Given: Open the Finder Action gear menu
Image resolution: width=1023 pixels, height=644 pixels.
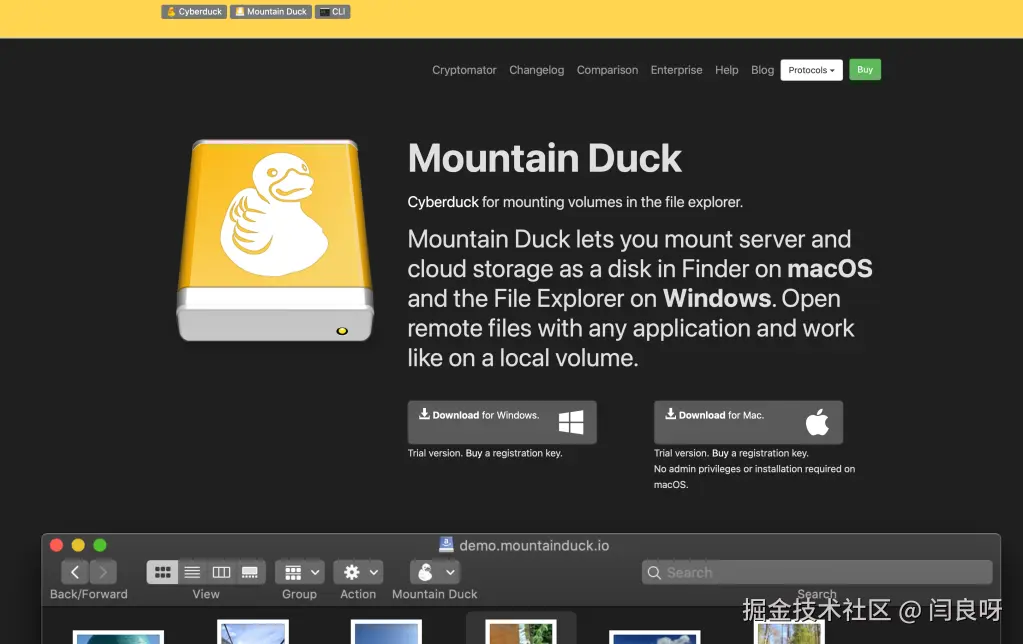Looking at the screenshot, I should pyautogui.click(x=358, y=572).
